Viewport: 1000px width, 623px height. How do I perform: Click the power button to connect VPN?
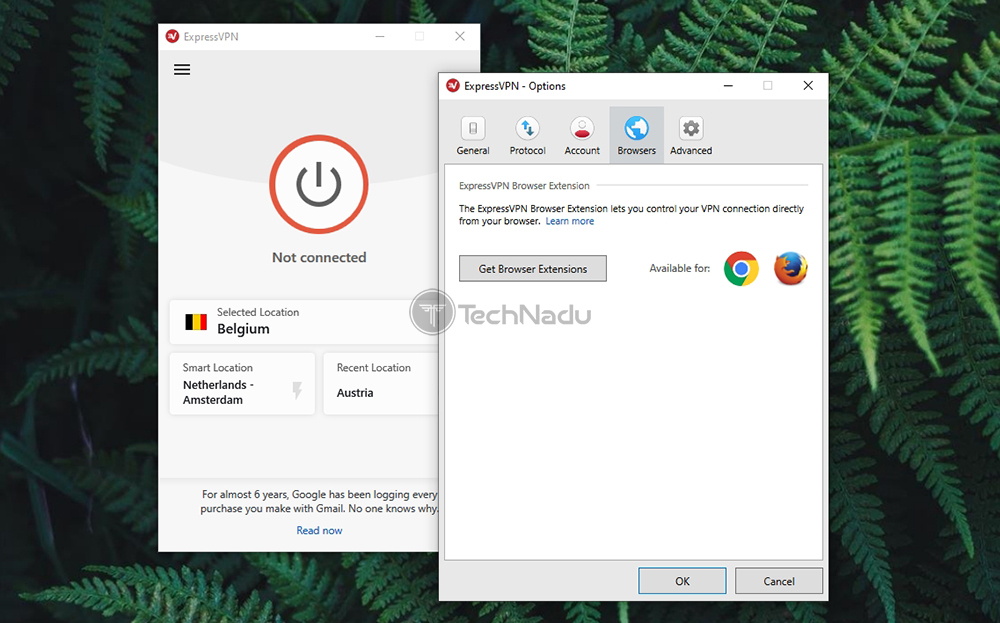(319, 184)
